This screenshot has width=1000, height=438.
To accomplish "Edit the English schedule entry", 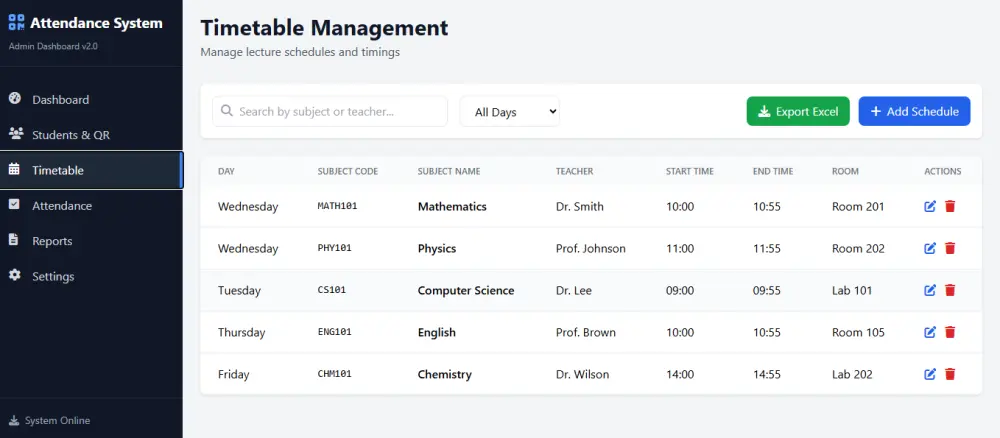I will [930, 332].
